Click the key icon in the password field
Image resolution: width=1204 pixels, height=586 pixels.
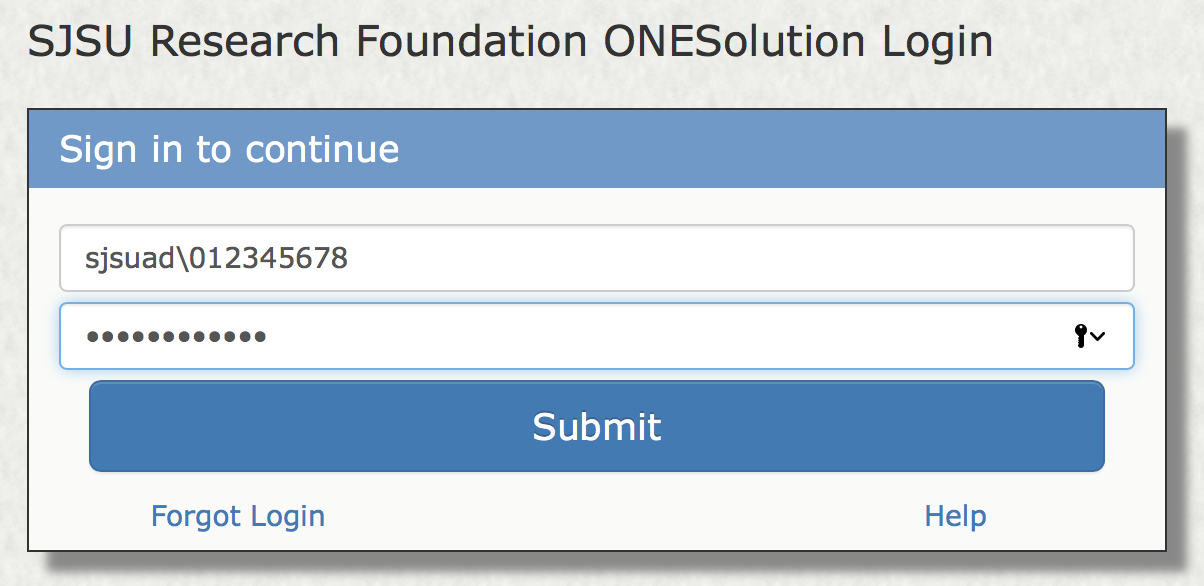click(x=1080, y=337)
